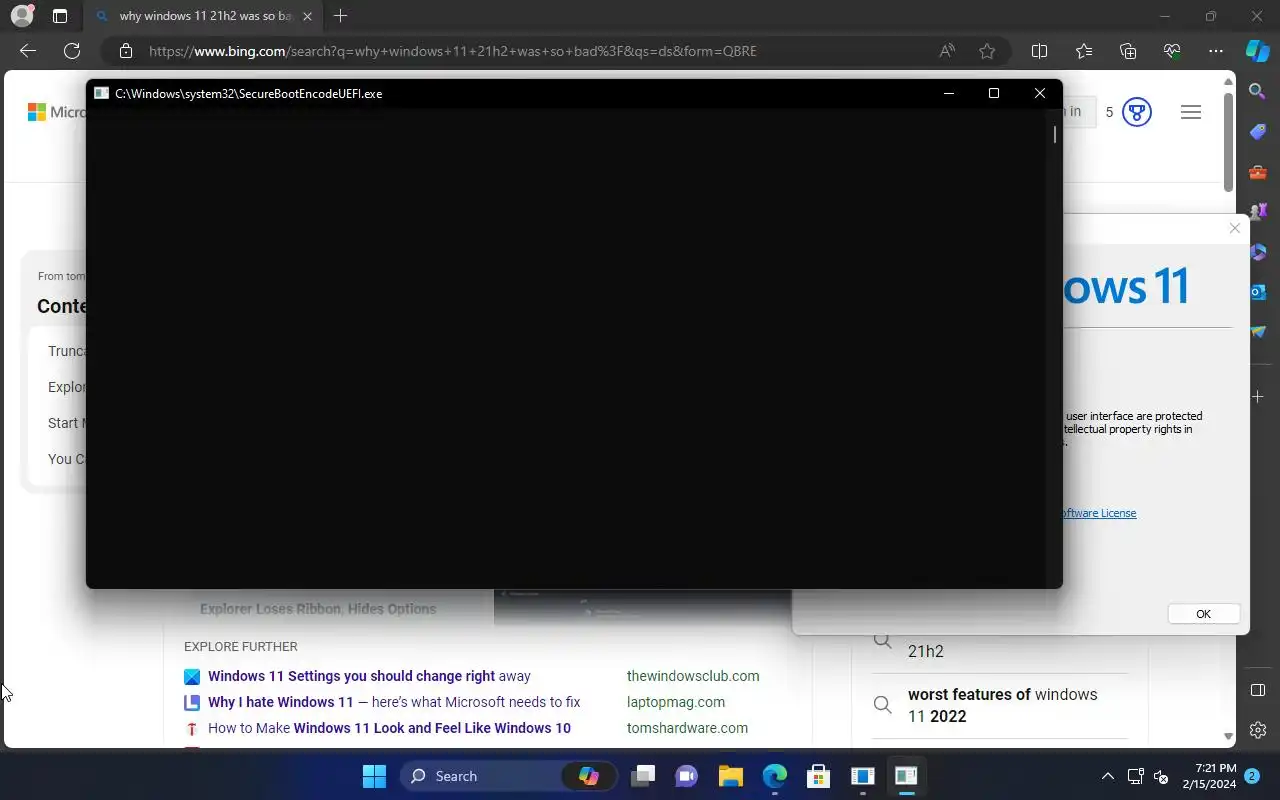Viewport: 1280px width, 800px height.
Task: Minimize the SecureBootEncodeUEFI.exe console window
Action: [x=948, y=93]
